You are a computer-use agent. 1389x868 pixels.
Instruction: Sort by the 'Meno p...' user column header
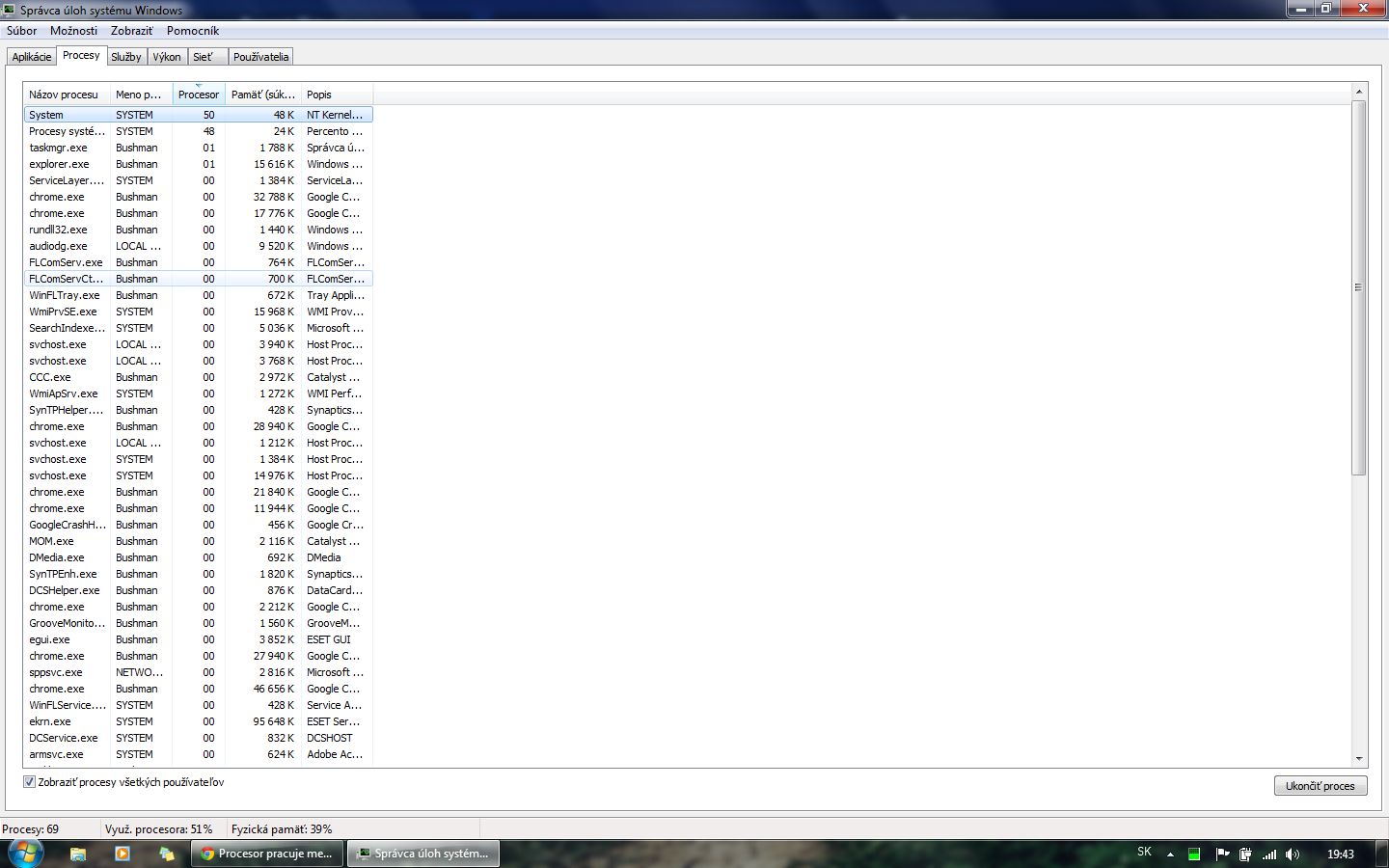141,95
